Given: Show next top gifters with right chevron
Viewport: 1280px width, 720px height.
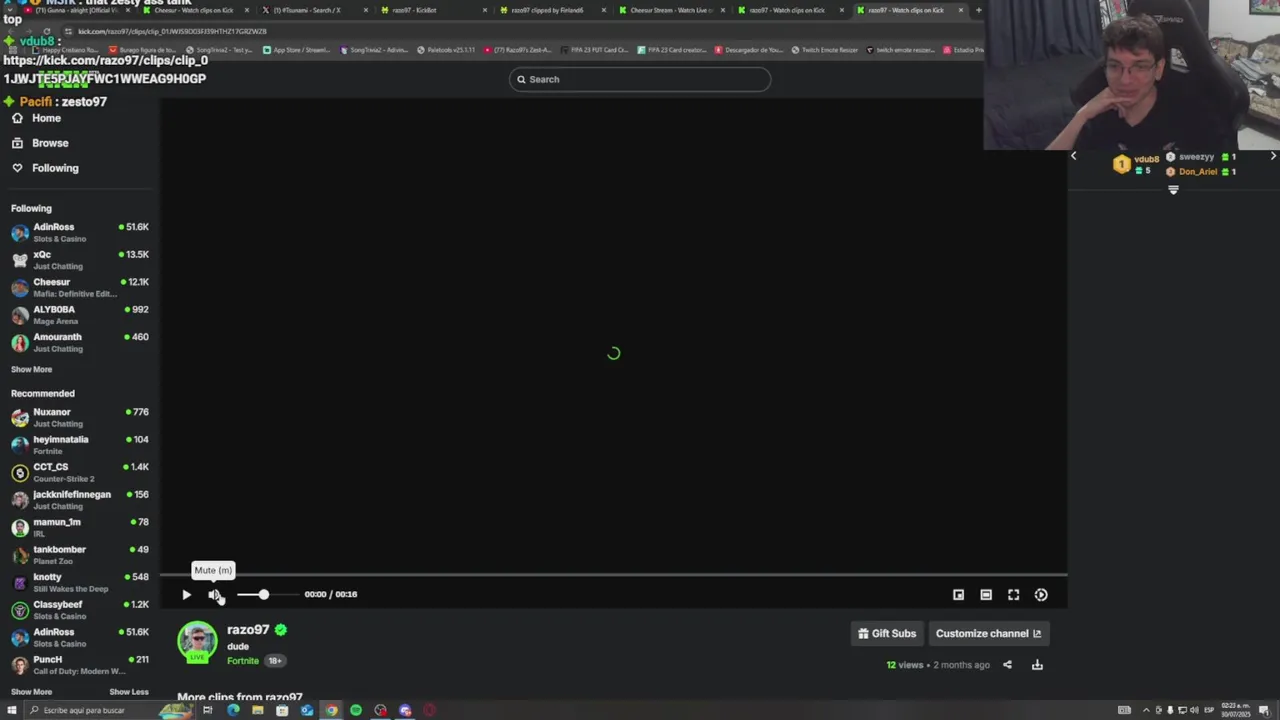Looking at the screenshot, I should point(1273,156).
